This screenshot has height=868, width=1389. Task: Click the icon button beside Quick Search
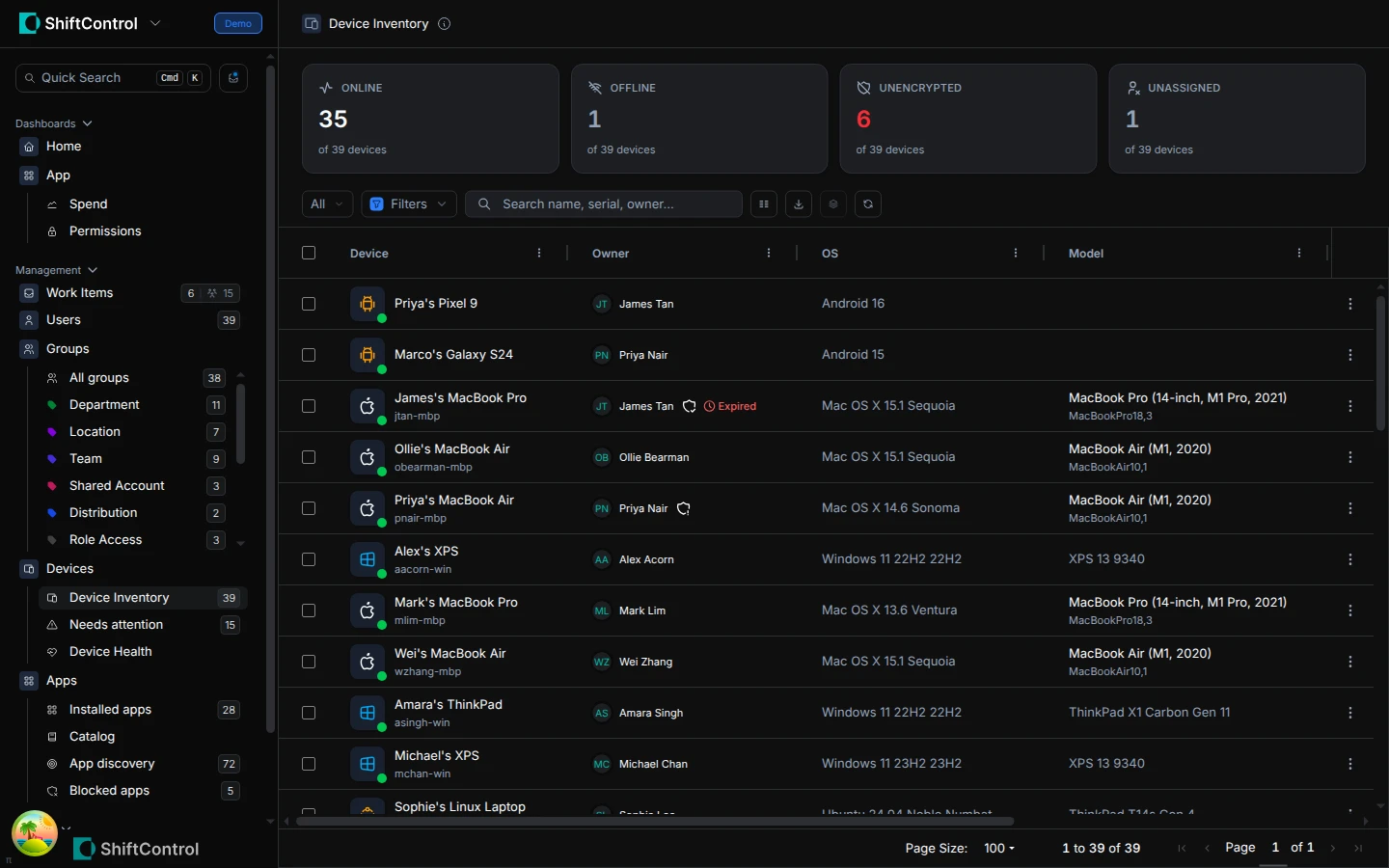click(x=233, y=78)
